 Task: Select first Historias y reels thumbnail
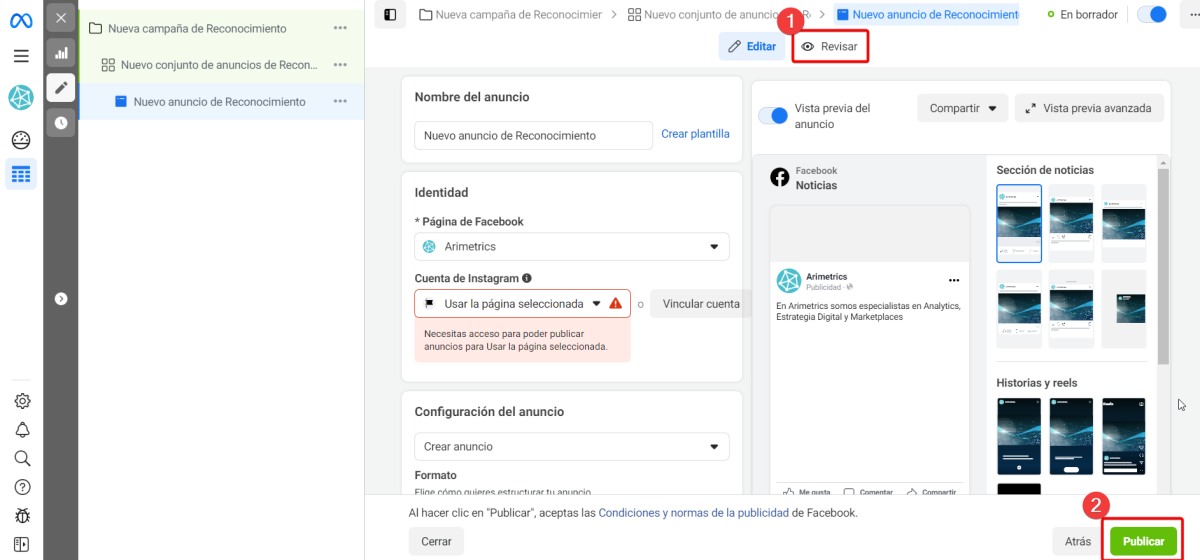[x=1019, y=436]
